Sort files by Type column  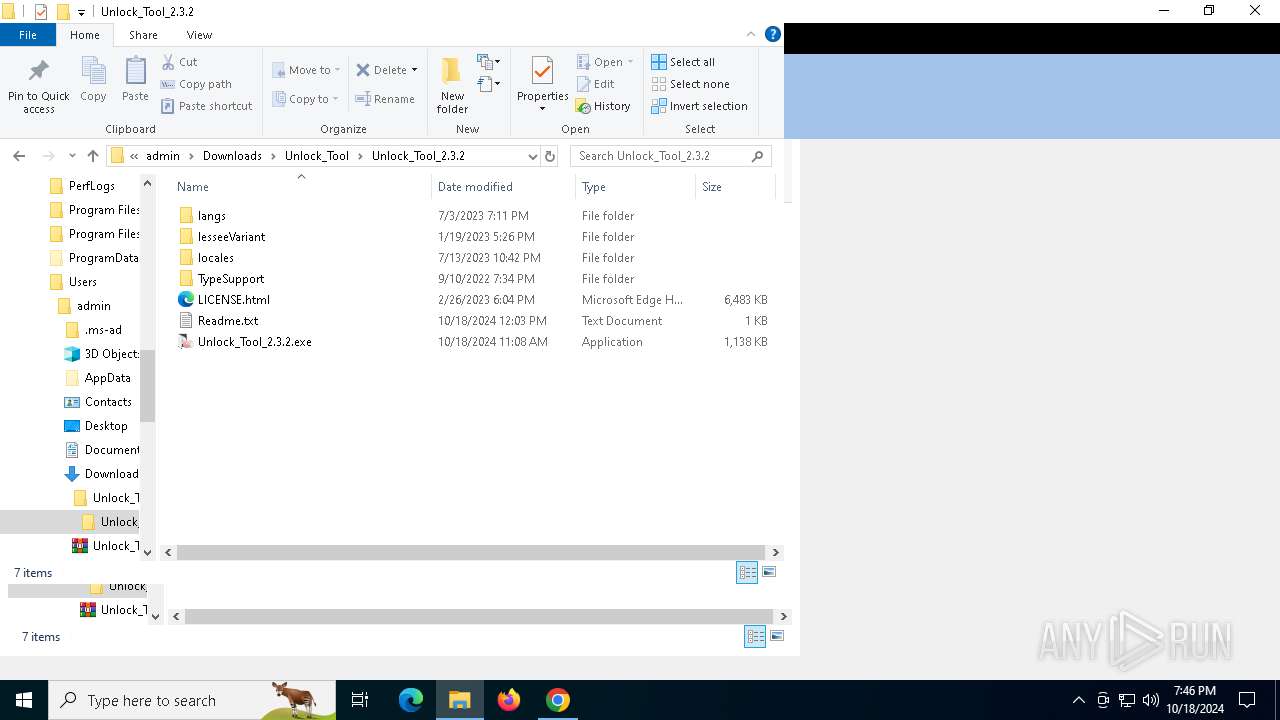coord(635,187)
